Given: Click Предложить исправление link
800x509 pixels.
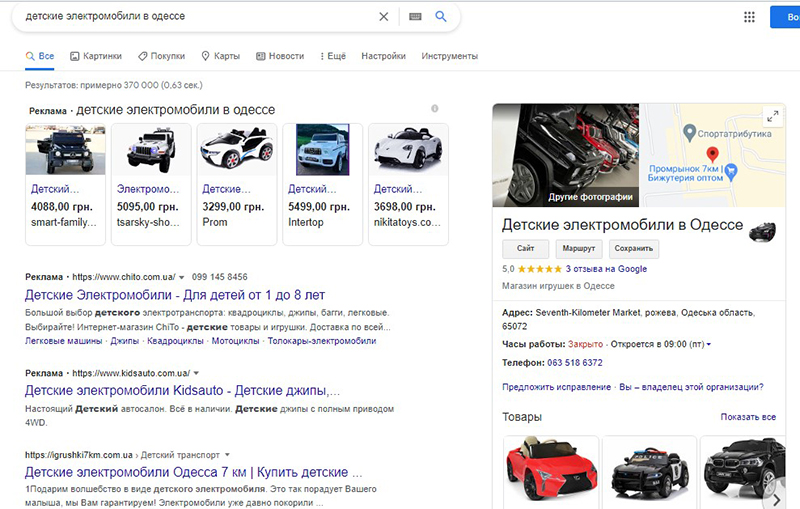Looking at the screenshot, I should pyautogui.click(x=557, y=387).
